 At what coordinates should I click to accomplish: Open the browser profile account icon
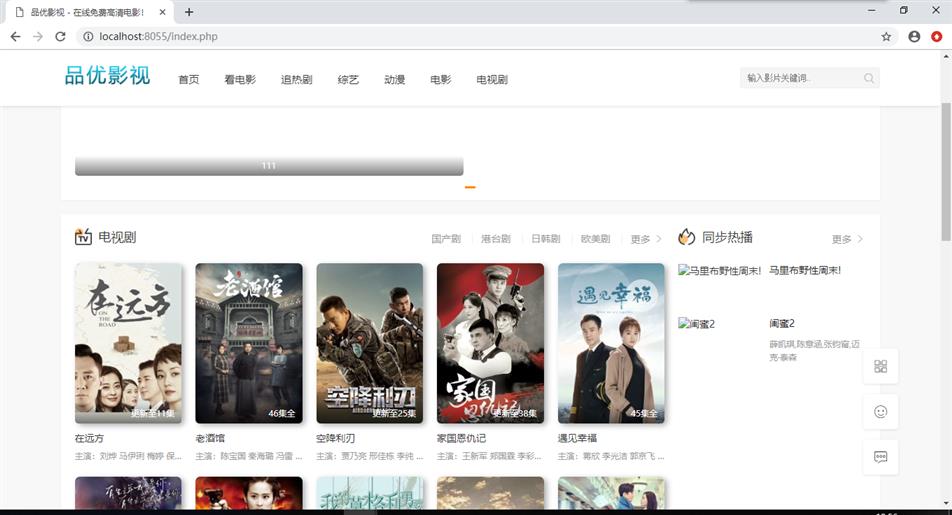coord(914,36)
